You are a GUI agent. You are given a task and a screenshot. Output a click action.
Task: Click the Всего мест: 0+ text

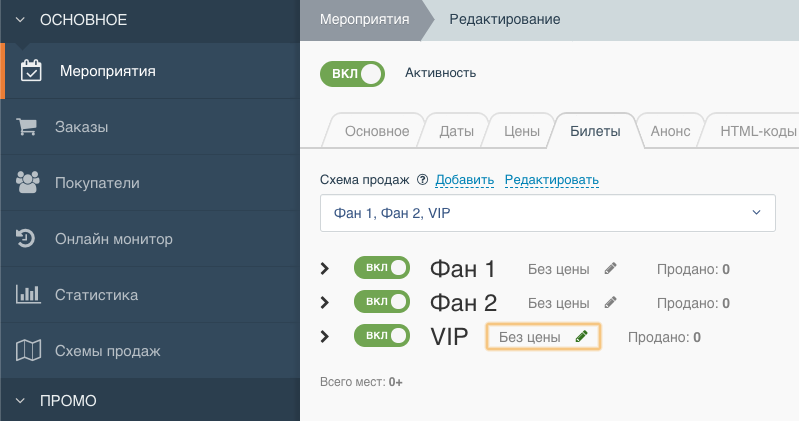pos(361,382)
